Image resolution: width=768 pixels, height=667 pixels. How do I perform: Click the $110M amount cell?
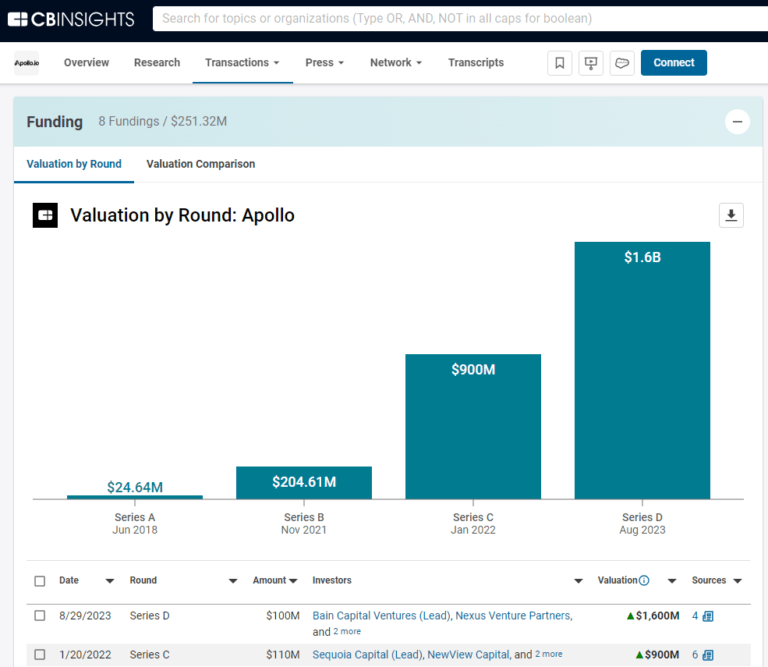click(x=283, y=655)
